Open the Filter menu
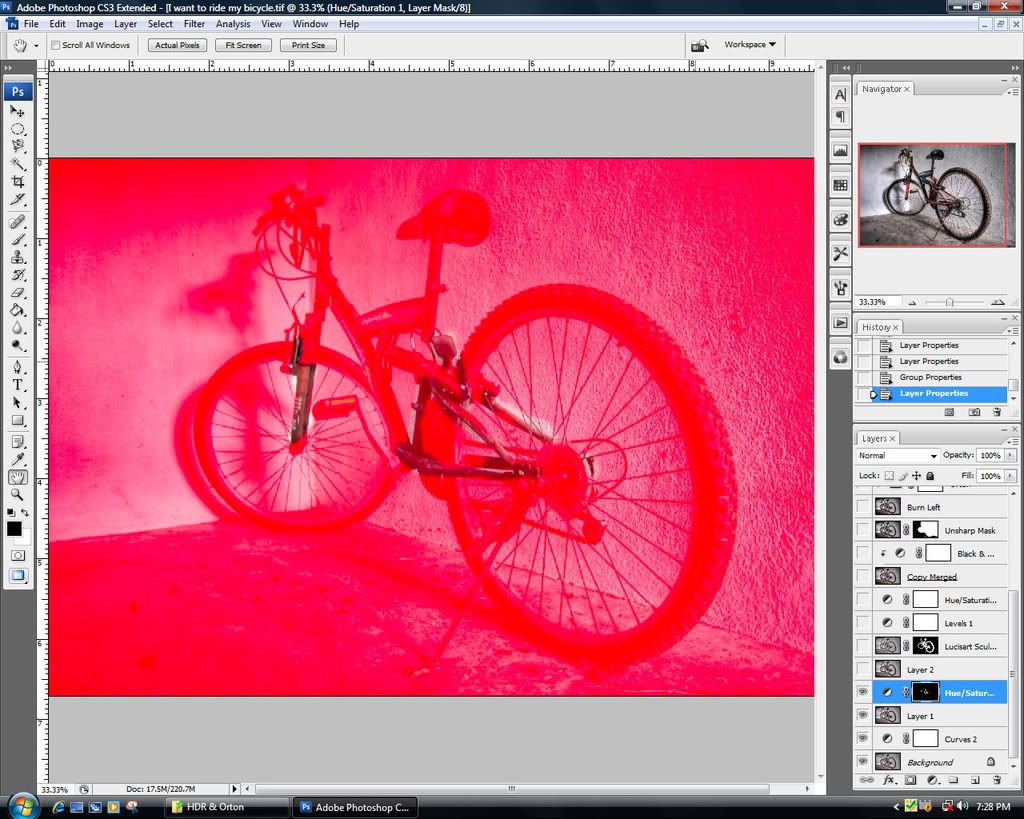Screen dimensions: 1024x819 click(x=194, y=24)
